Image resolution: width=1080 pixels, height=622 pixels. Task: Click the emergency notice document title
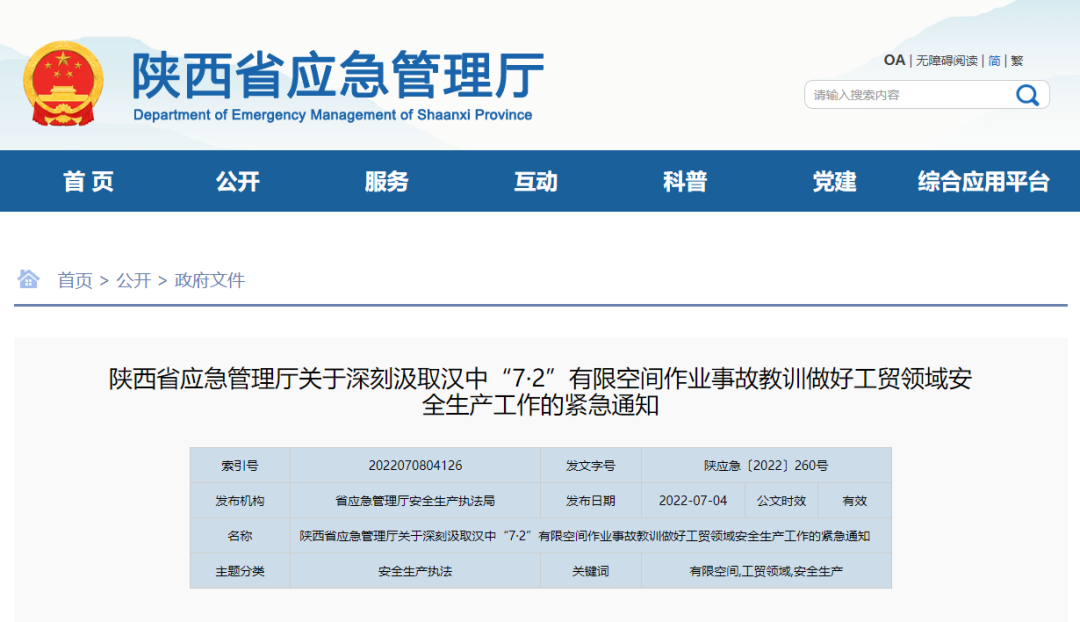point(540,390)
